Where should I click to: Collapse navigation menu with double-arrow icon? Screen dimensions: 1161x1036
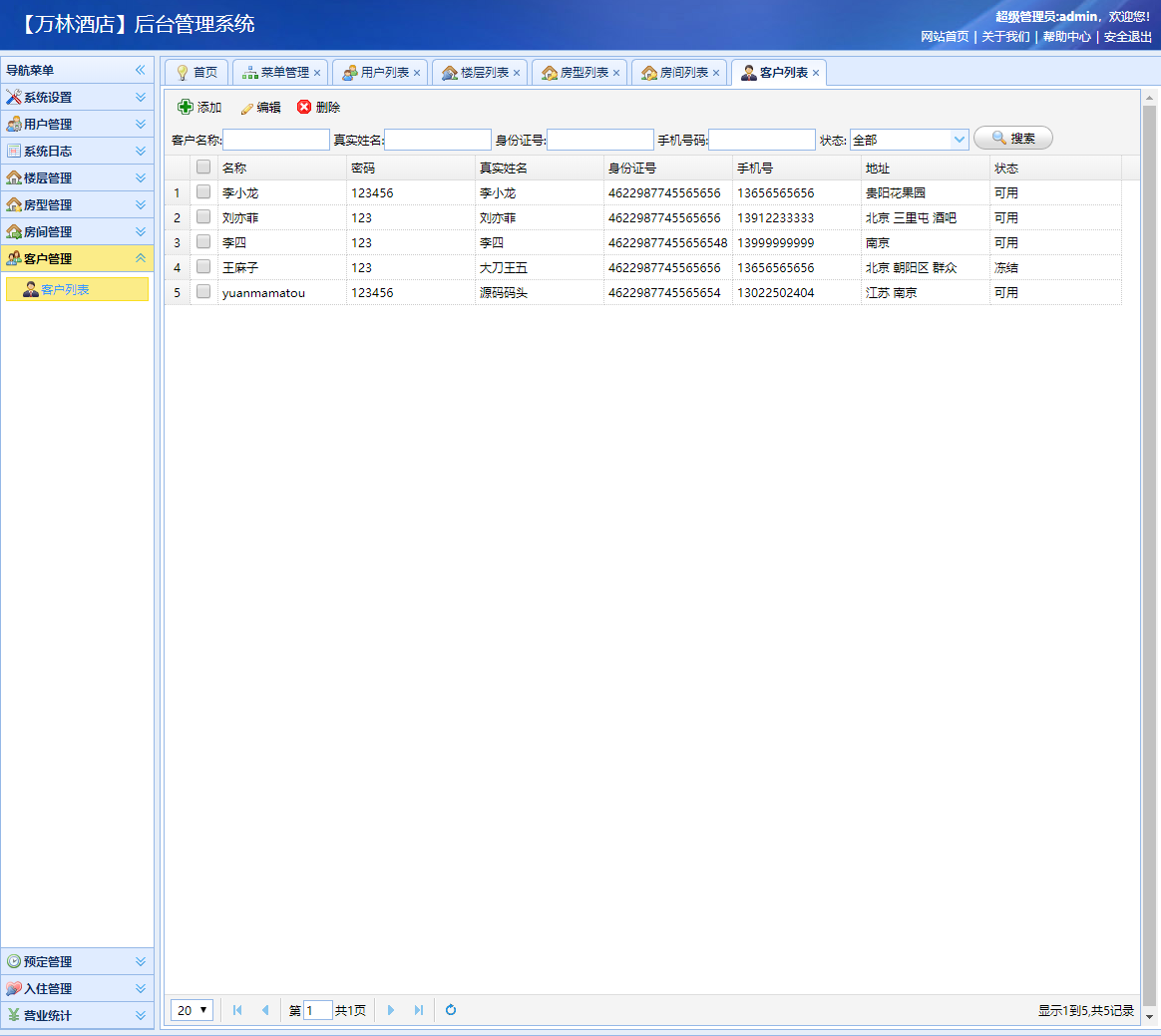[141, 70]
